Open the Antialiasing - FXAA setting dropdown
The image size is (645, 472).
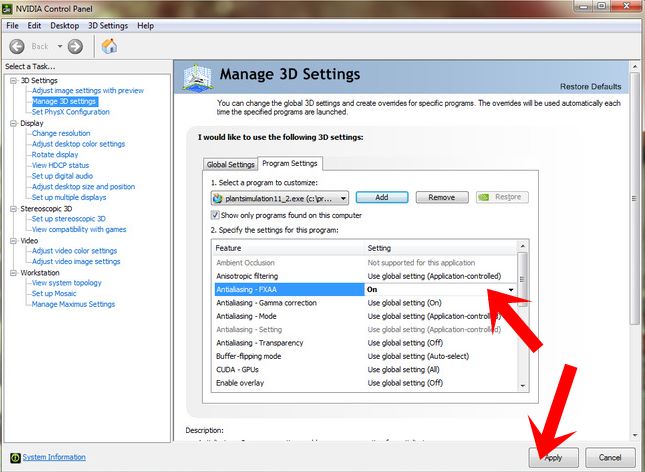point(510,290)
